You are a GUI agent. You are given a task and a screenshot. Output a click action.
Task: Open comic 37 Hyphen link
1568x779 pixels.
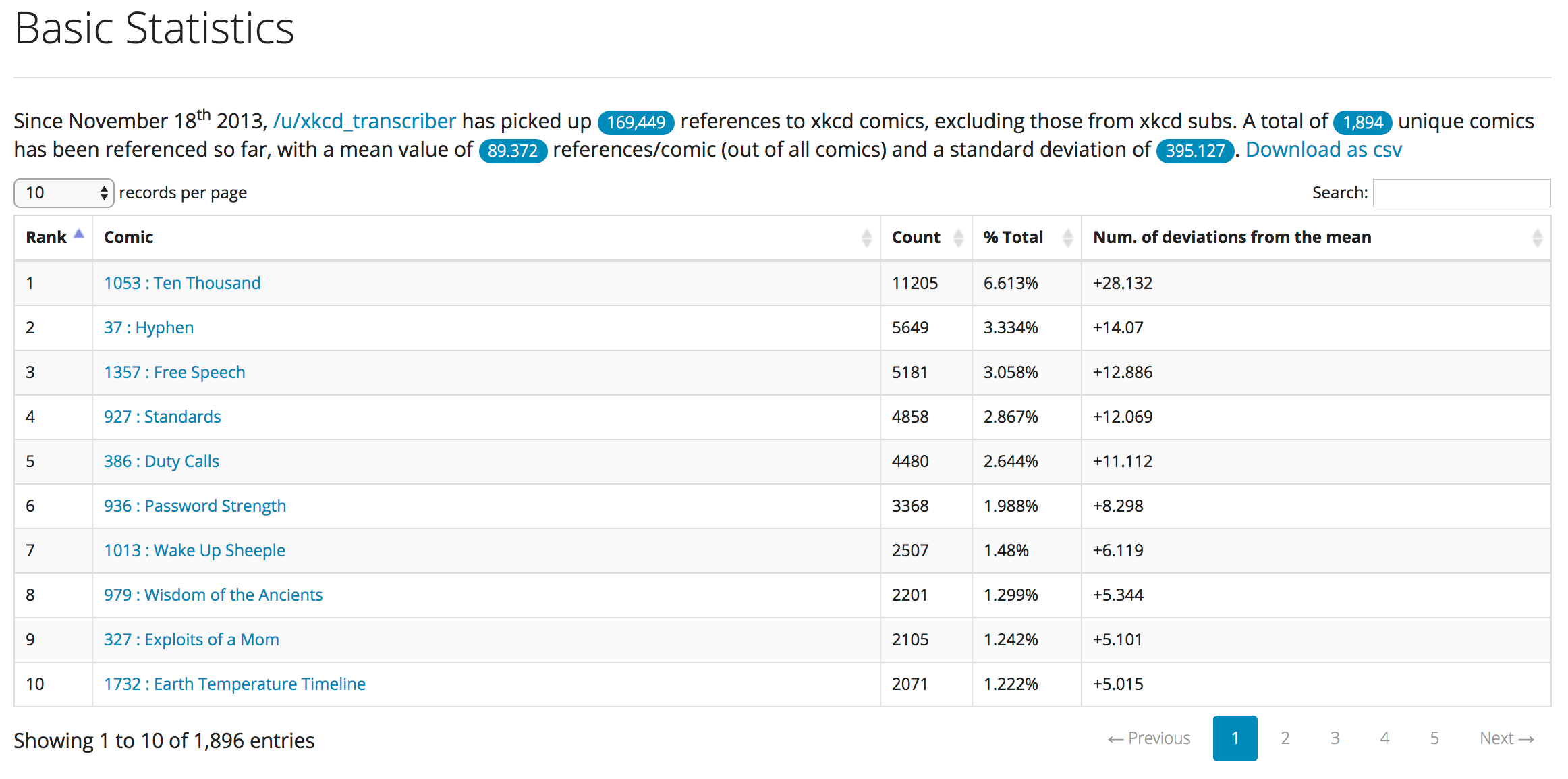click(148, 327)
